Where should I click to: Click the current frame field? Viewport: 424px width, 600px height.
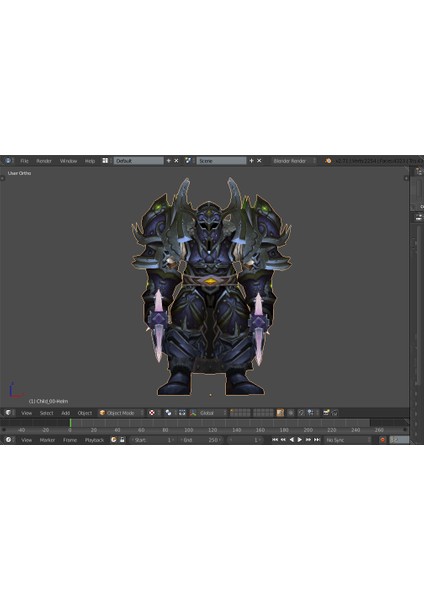coord(245,440)
